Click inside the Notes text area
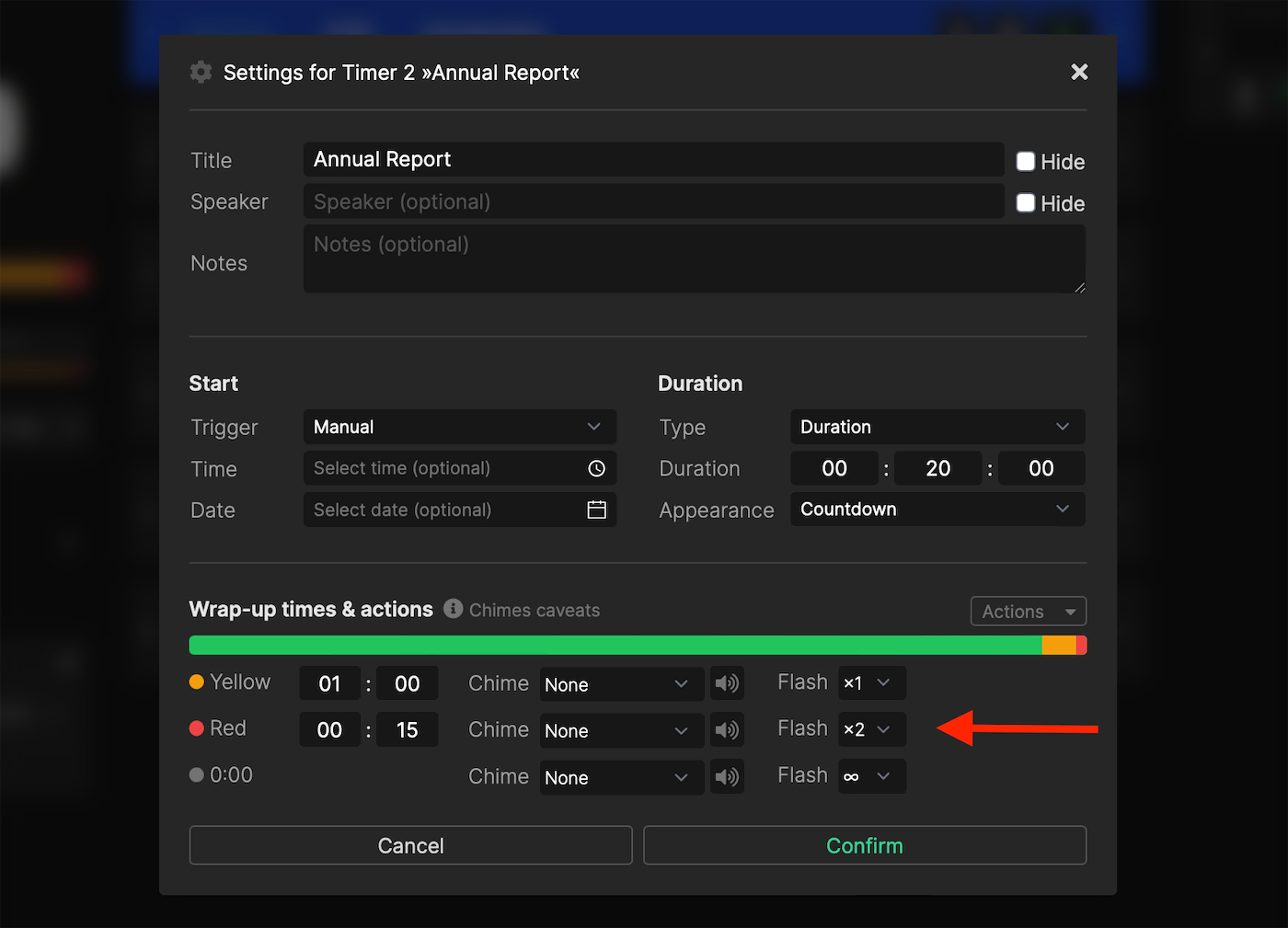Screen dimensions: 1288x928 click(x=695, y=258)
